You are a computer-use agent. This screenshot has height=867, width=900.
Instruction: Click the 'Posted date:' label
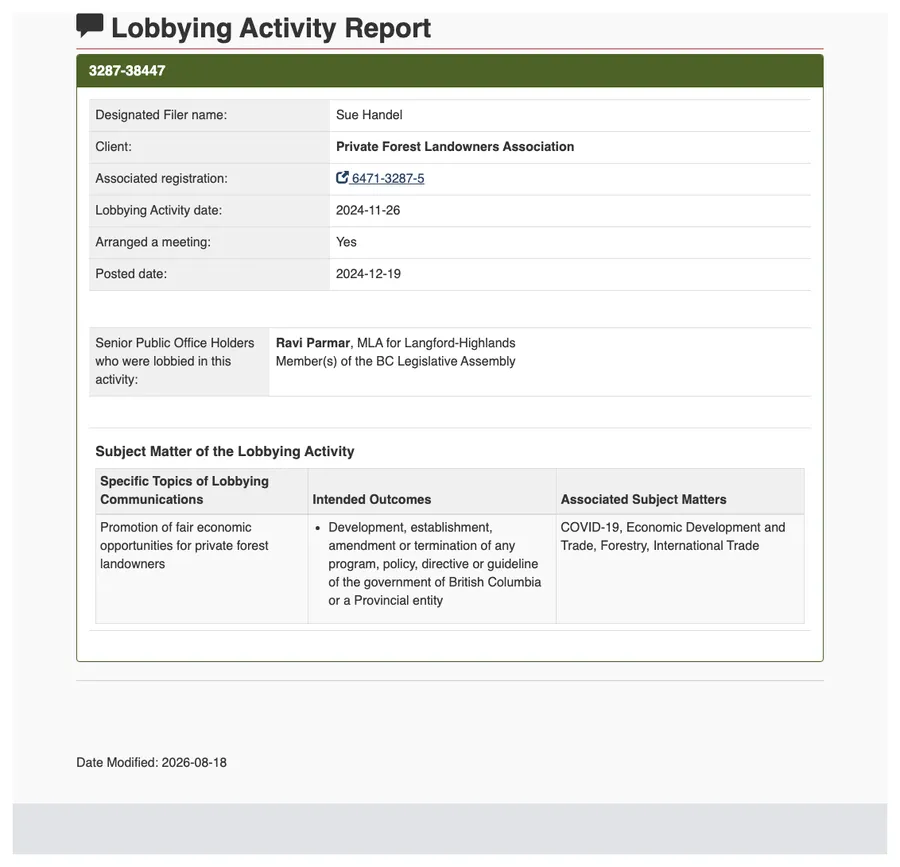click(x=131, y=274)
